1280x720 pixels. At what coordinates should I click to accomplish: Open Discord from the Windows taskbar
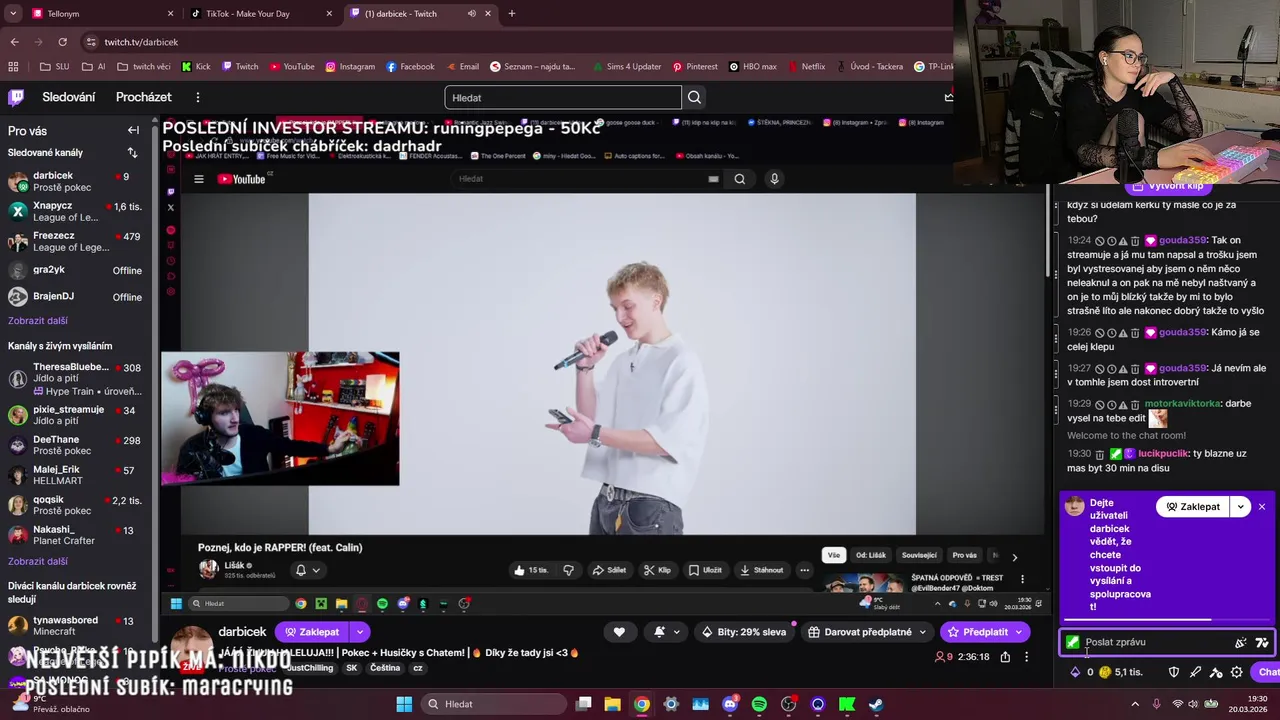(730, 704)
